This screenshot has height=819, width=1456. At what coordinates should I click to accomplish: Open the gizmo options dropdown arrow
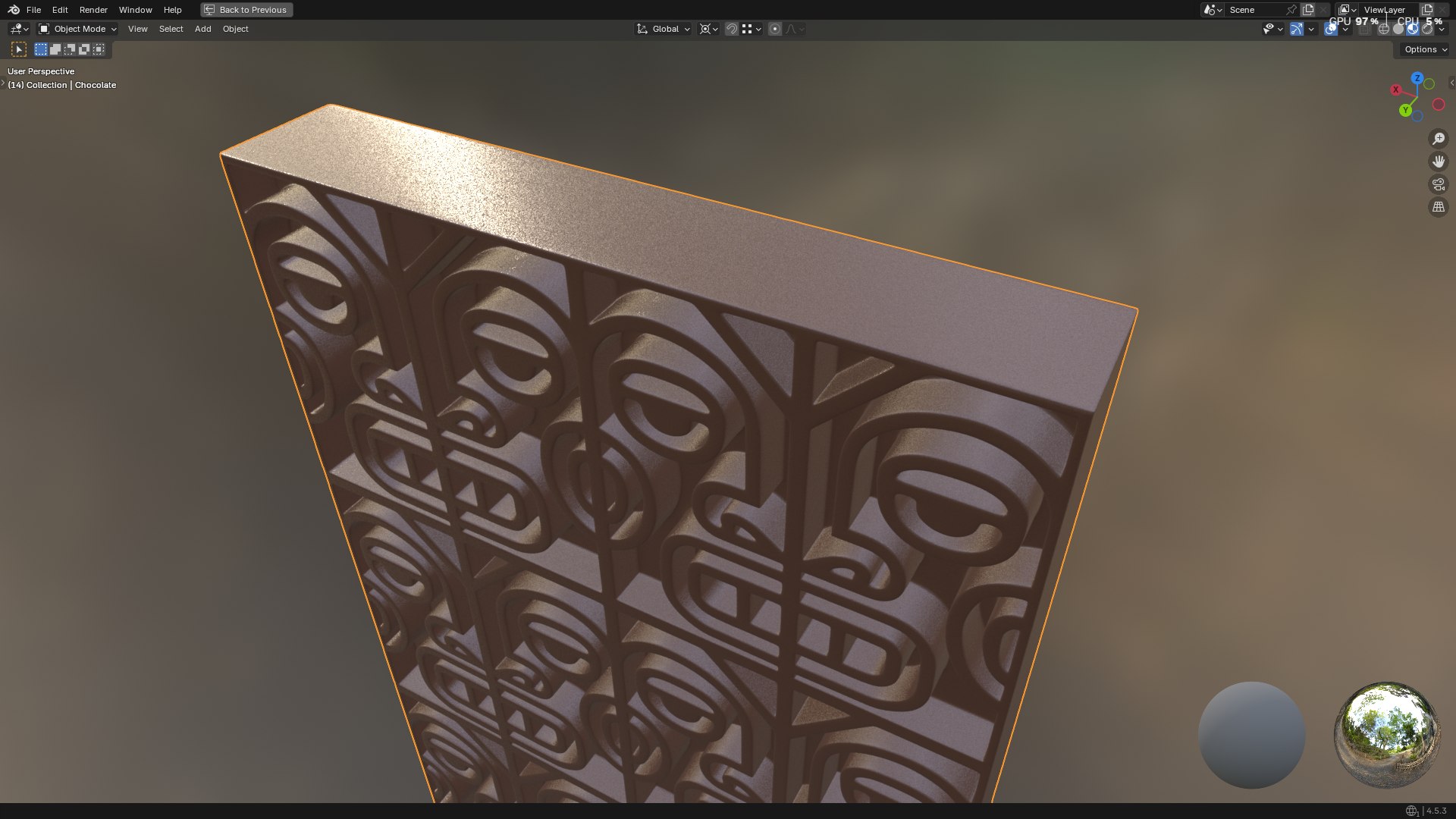pyautogui.click(x=1311, y=29)
